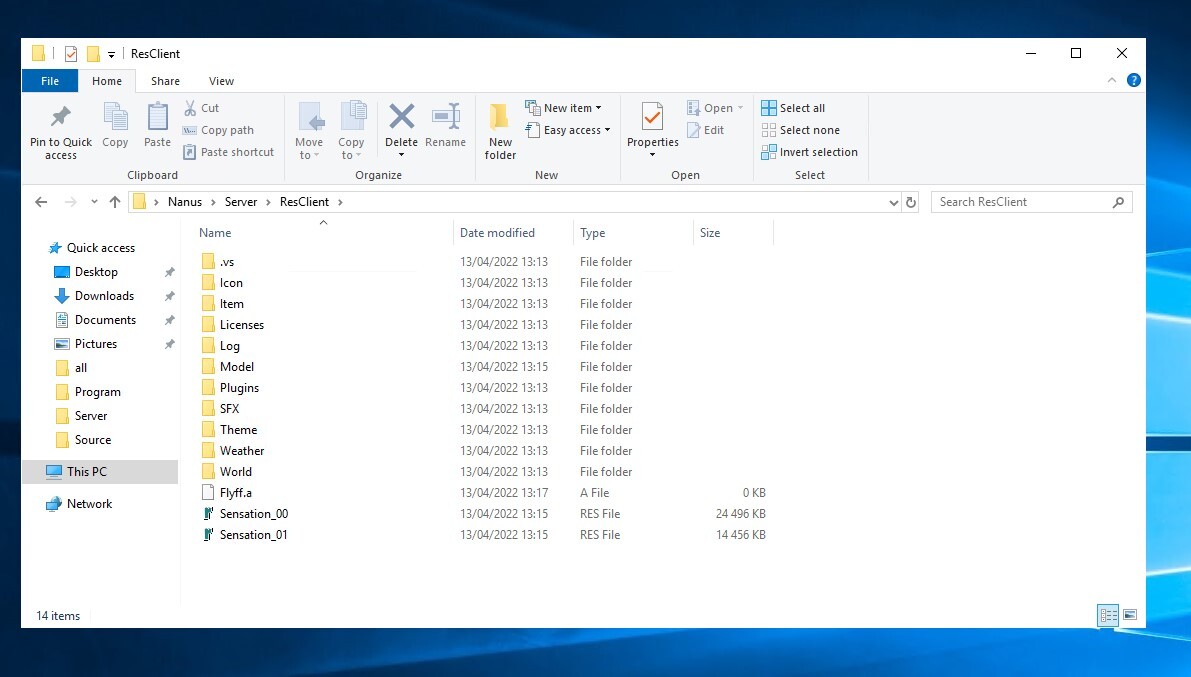Go back with the Back arrow
This screenshot has width=1191, height=677.
41,201
